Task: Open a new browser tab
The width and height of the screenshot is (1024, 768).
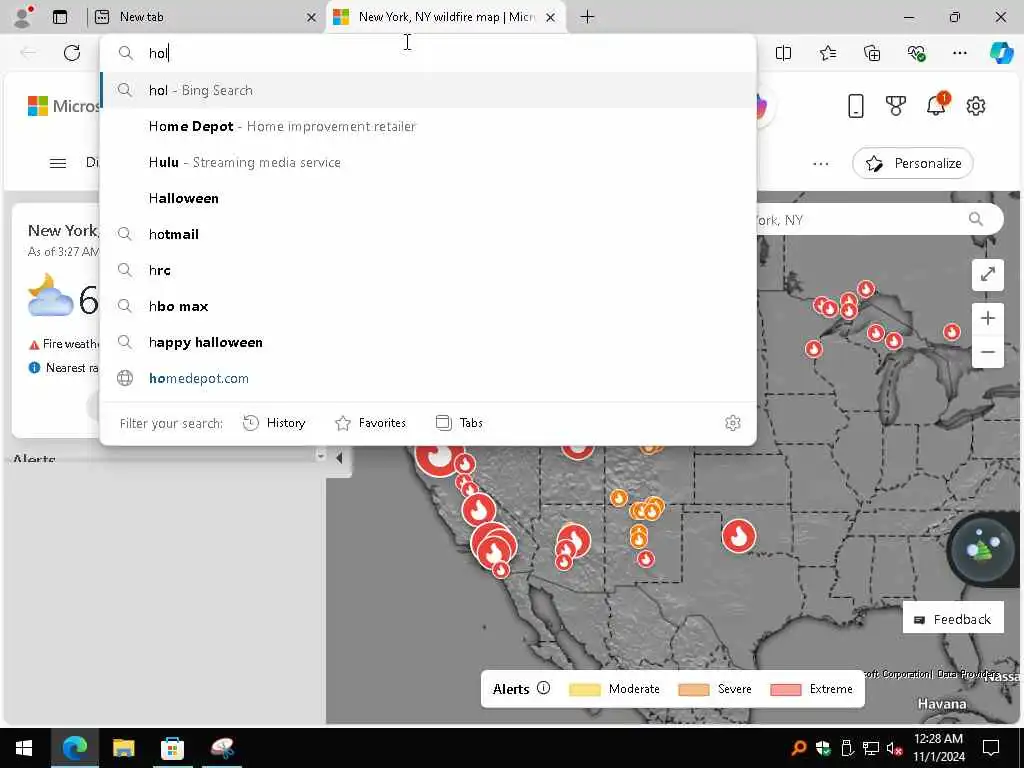Action: [x=587, y=17]
